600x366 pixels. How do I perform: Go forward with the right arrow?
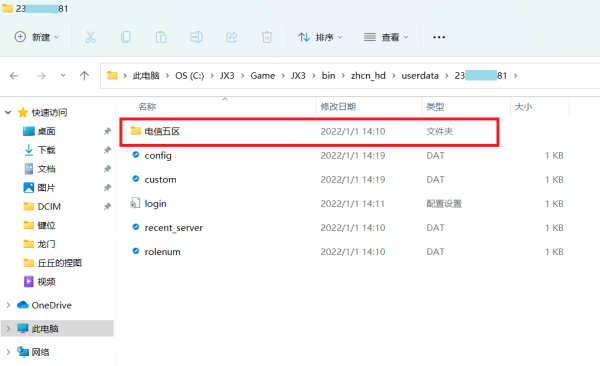coord(41,76)
